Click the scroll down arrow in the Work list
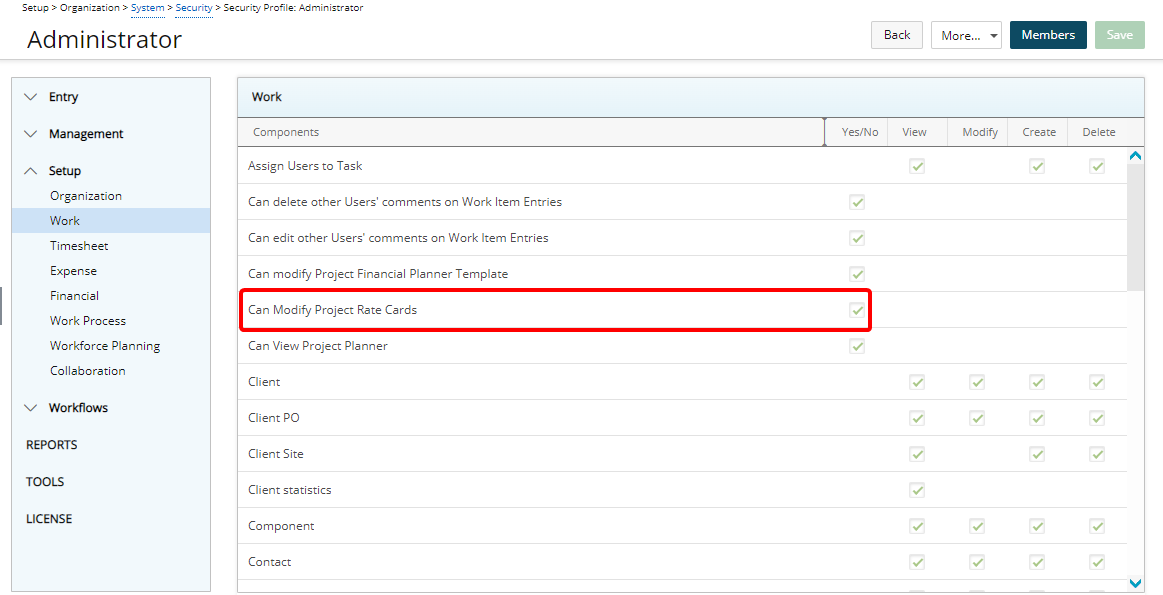Viewport: 1163px width, 595px height. click(x=1135, y=583)
